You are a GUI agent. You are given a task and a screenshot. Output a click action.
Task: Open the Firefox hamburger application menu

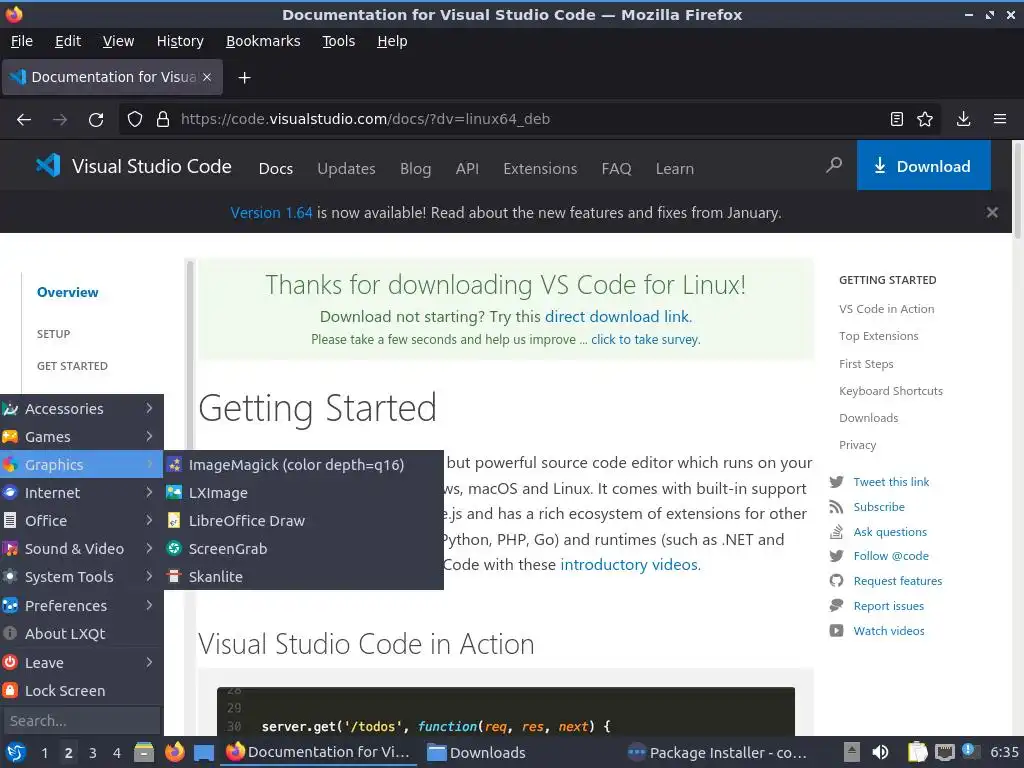click(x=1000, y=119)
